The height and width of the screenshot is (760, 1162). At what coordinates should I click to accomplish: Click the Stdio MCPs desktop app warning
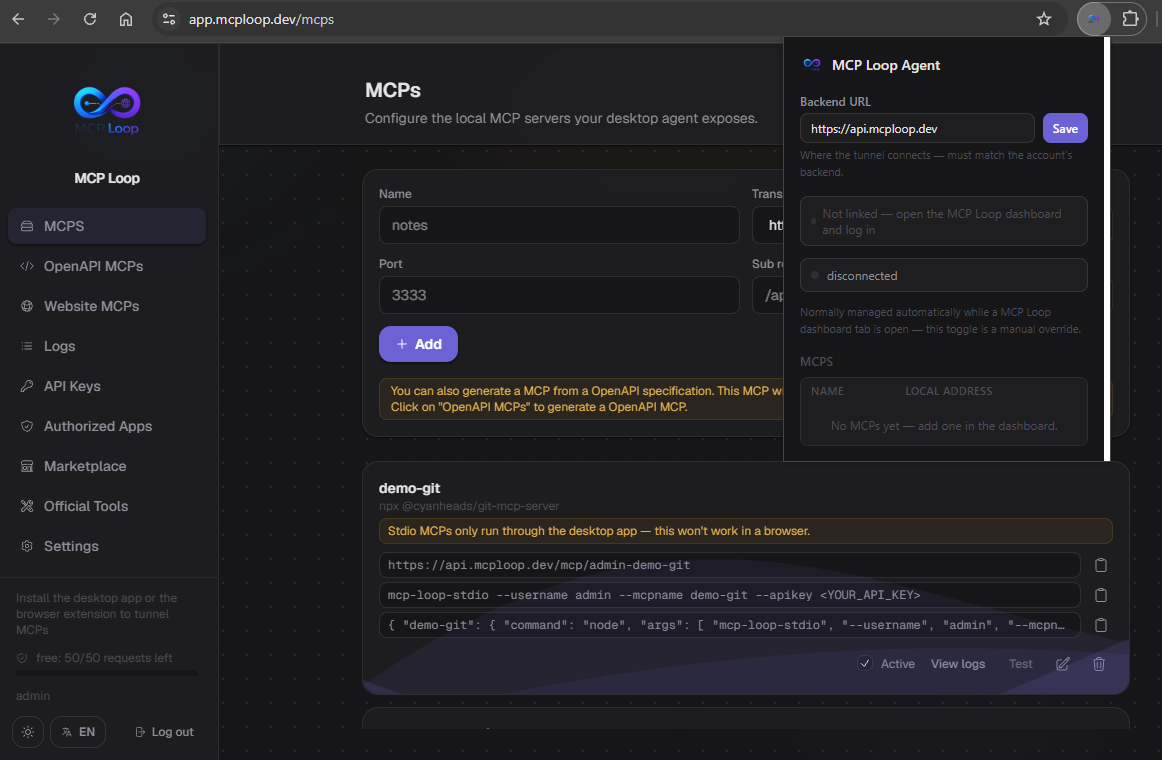tap(745, 530)
